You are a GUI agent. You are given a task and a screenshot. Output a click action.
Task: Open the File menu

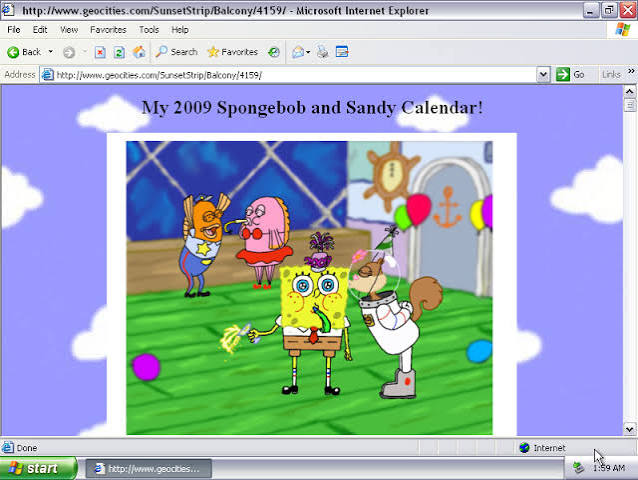click(13, 30)
